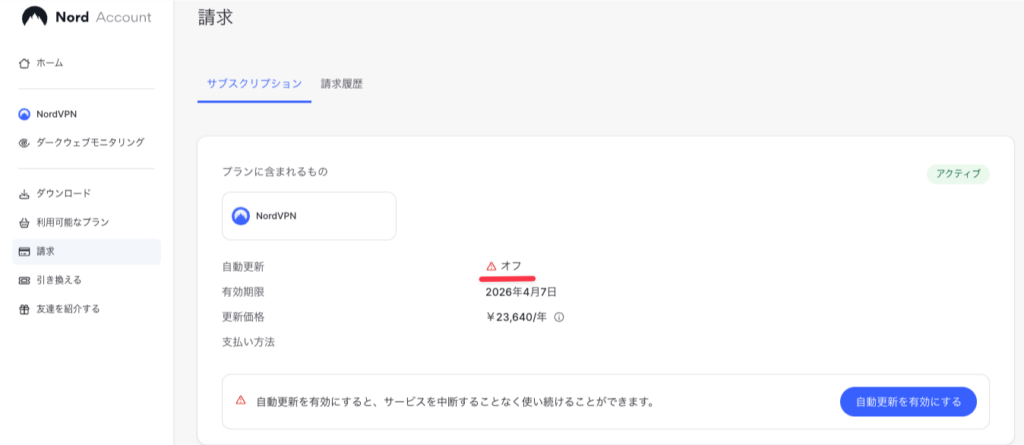Click the 請求 page heading
The width and height of the screenshot is (1024, 445).
tap(216, 18)
